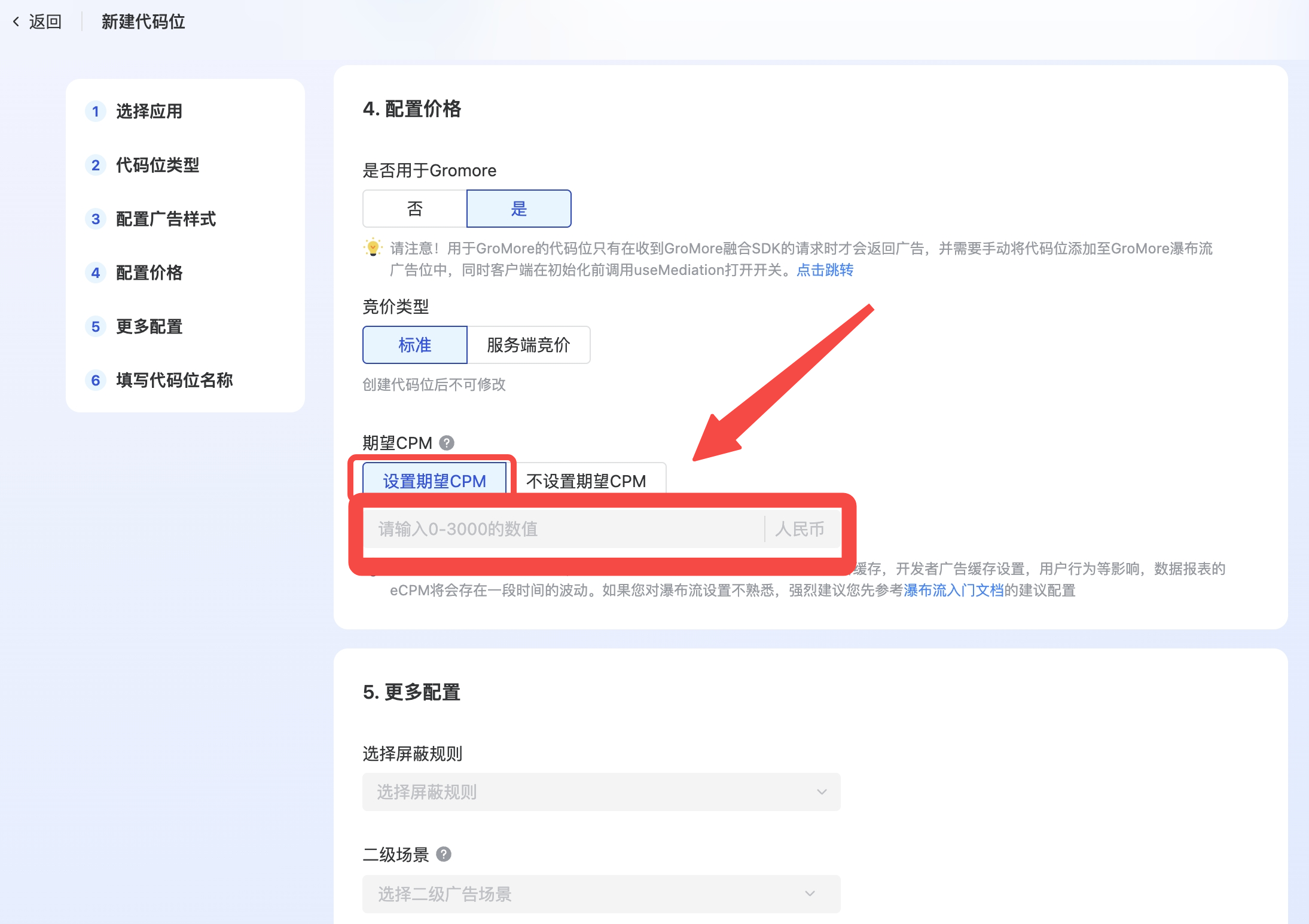Jump to 更多配置 step in sidebar
1309x924 pixels.
(x=149, y=326)
